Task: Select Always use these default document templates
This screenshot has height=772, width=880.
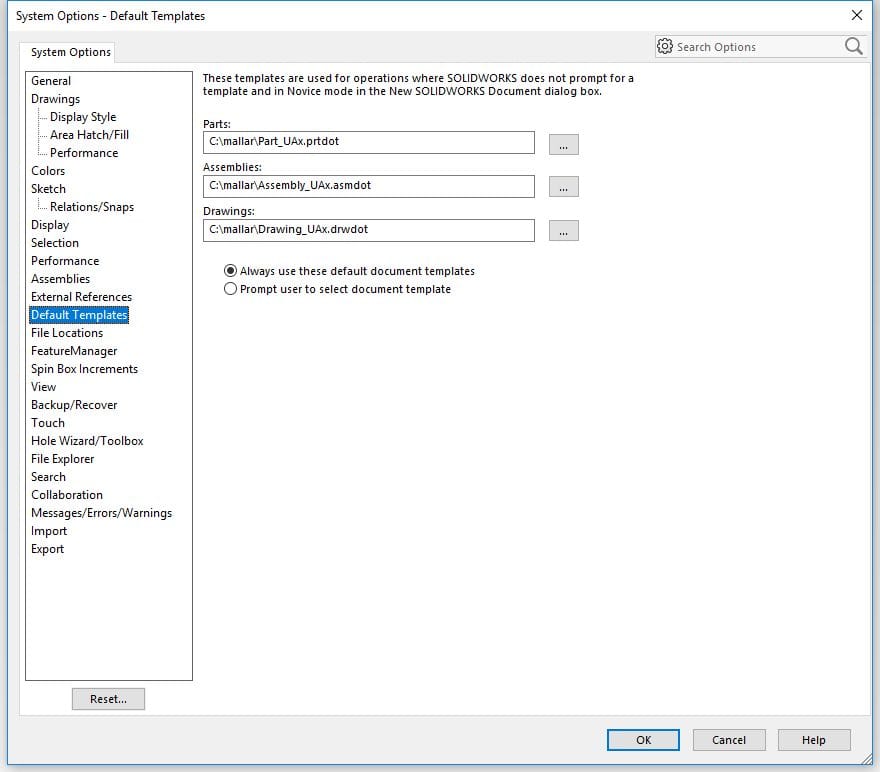Action: 231,271
